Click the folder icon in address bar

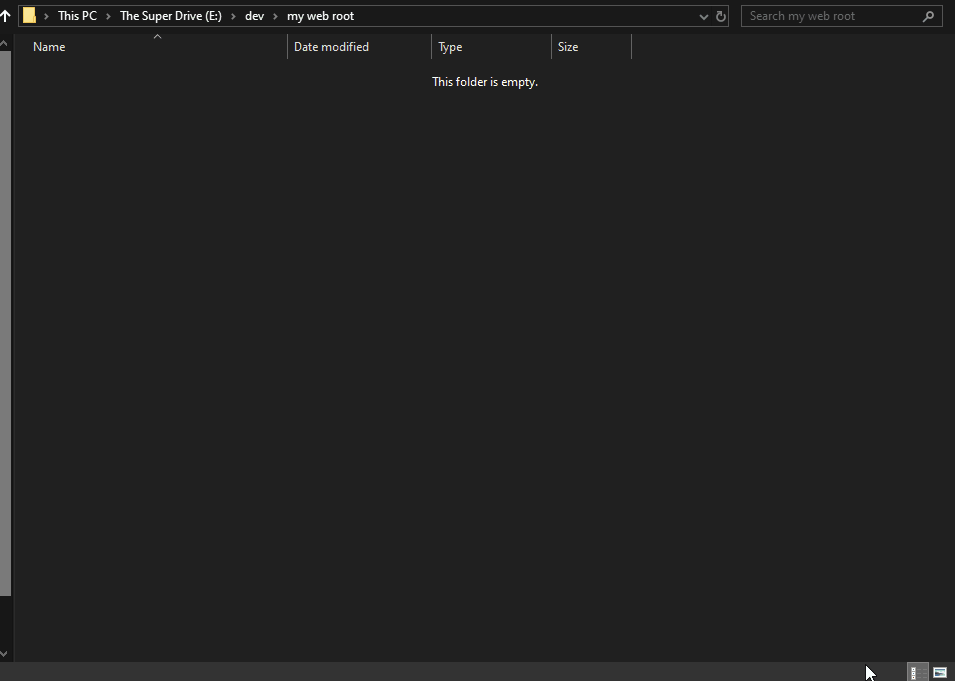pyautogui.click(x=29, y=16)
